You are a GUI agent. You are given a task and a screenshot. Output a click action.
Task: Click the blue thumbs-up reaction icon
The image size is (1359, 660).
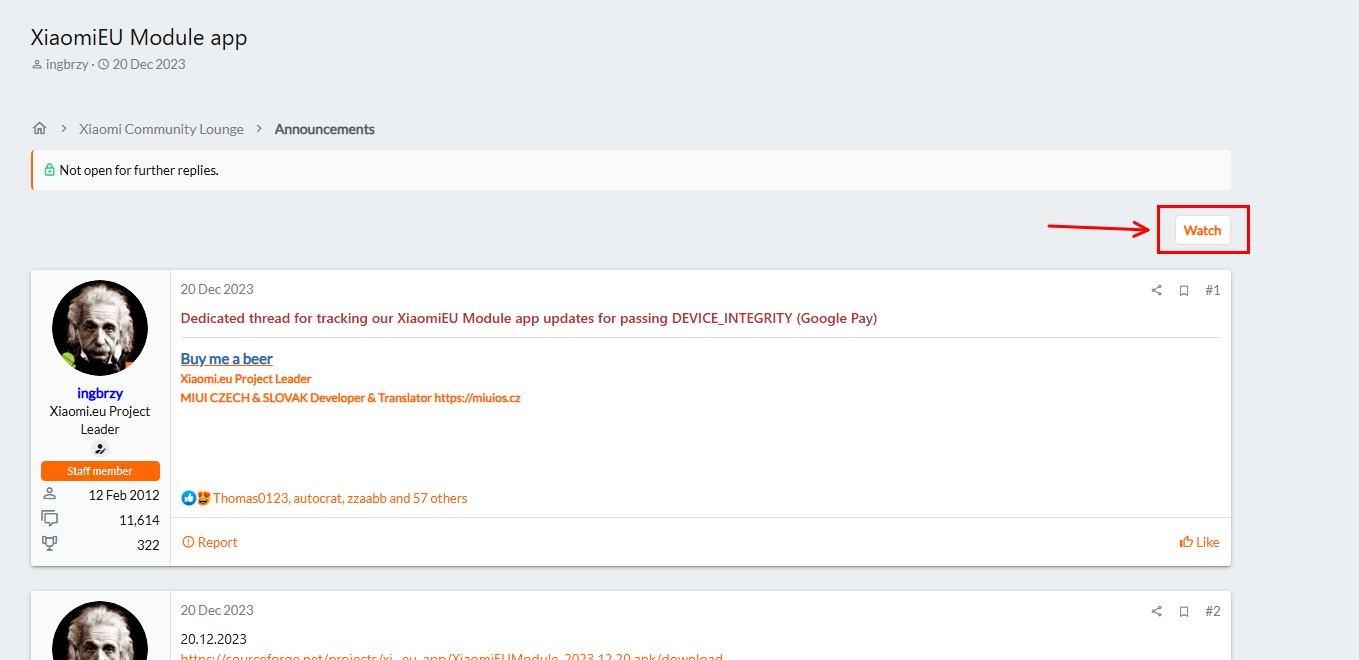[189, 498]
